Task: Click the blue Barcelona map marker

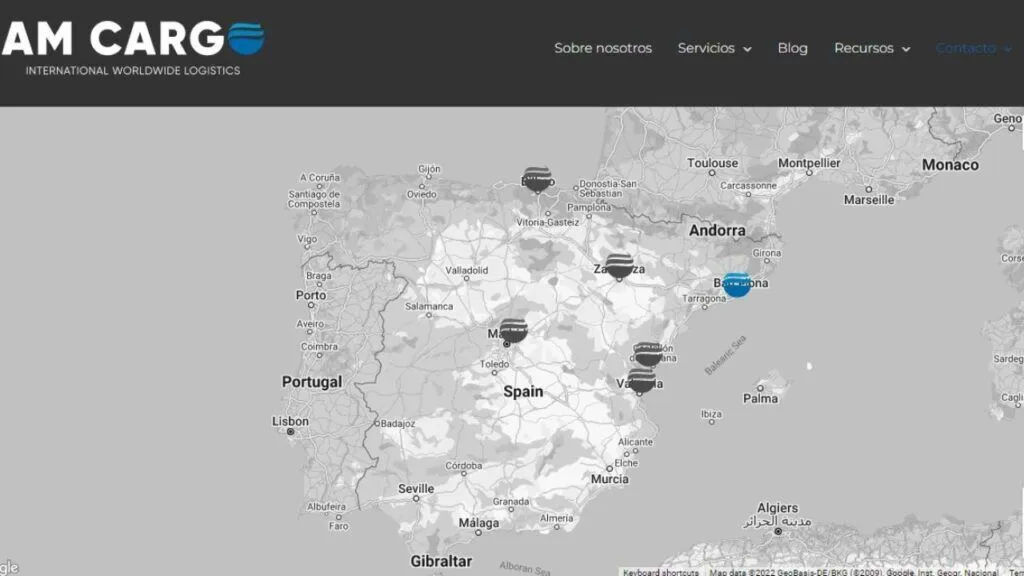Action: pos(737,284)
